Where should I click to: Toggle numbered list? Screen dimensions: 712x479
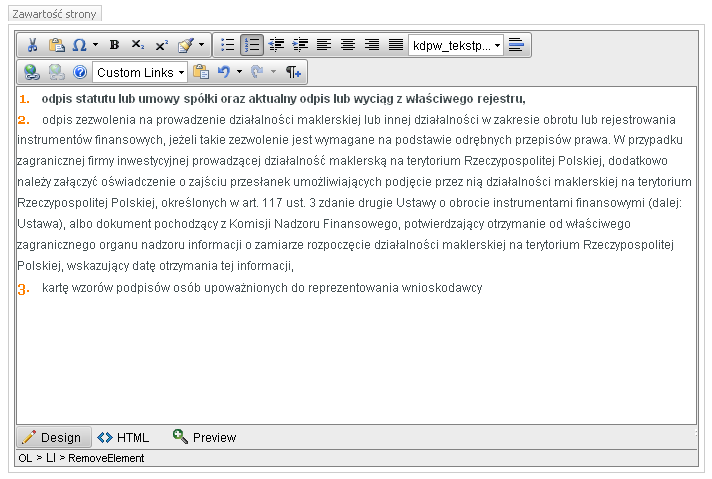pyautogui.click(x=252, y=45)
